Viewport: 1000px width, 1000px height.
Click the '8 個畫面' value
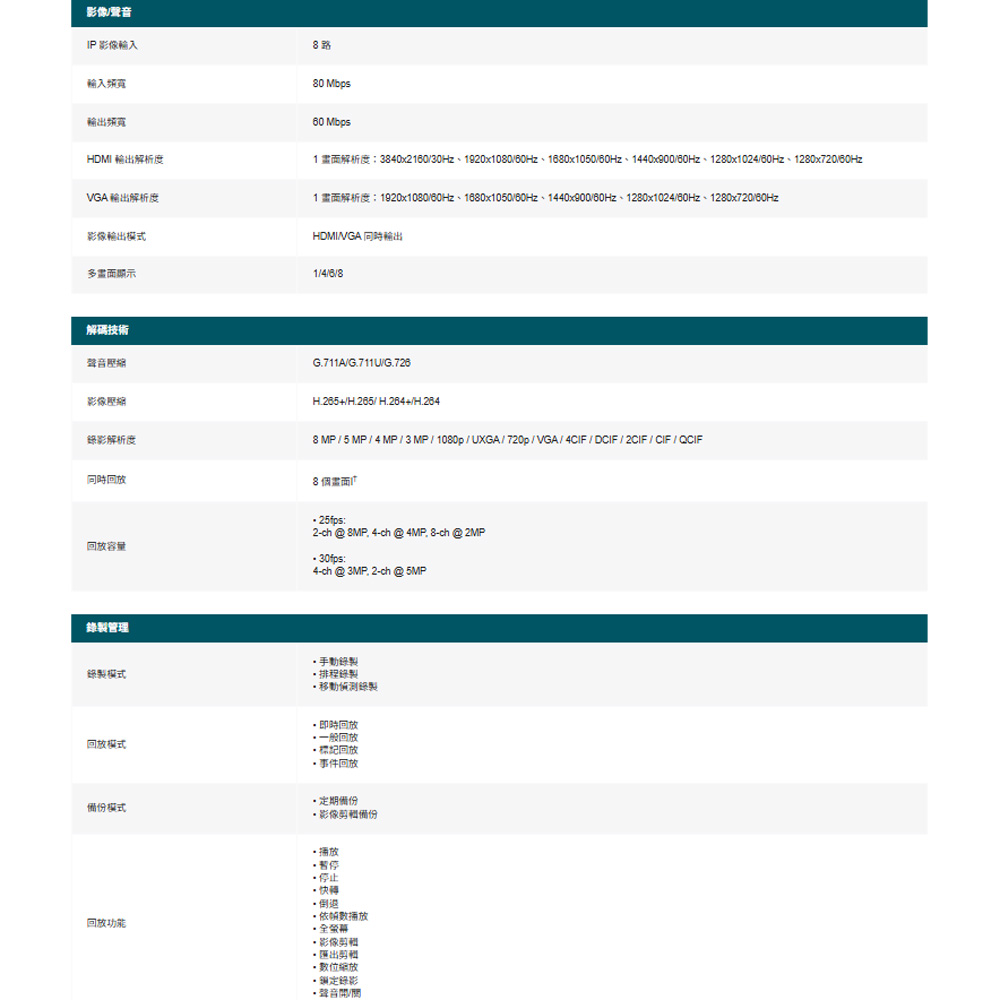pyautogui.click(x=334, y=481)
